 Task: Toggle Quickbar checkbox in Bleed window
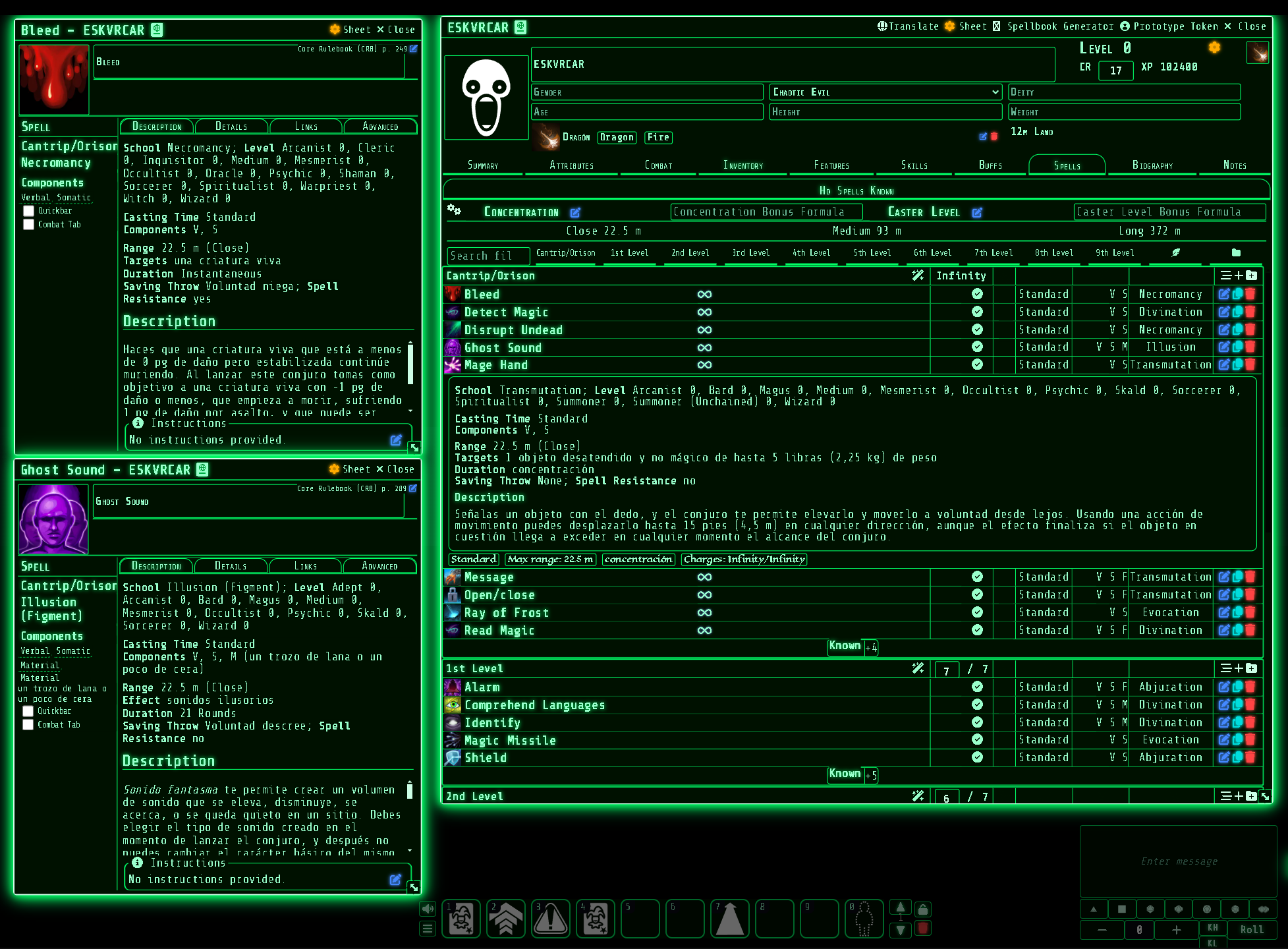click(x=29, y=211)
